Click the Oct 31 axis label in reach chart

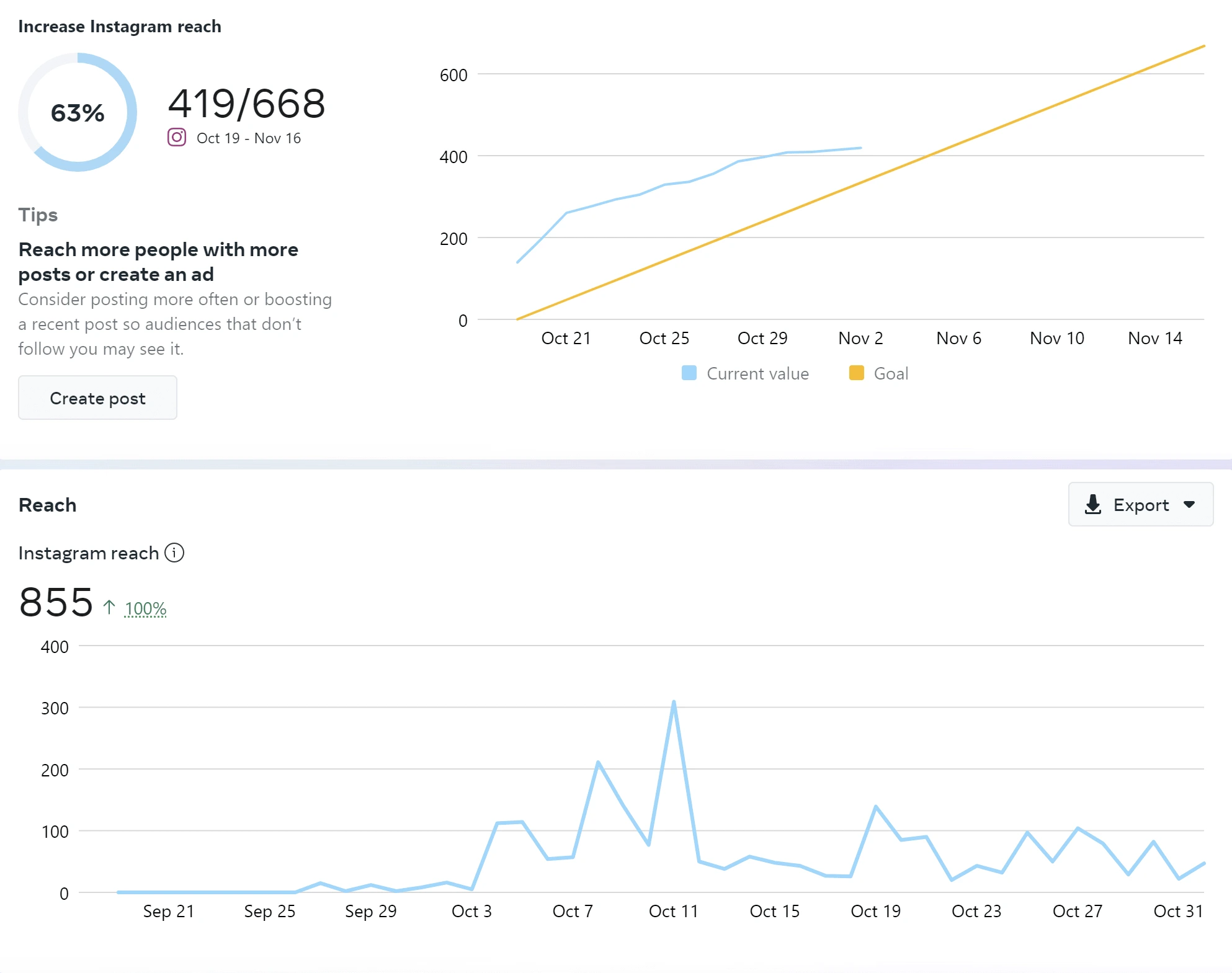(x=1178, y=911)
